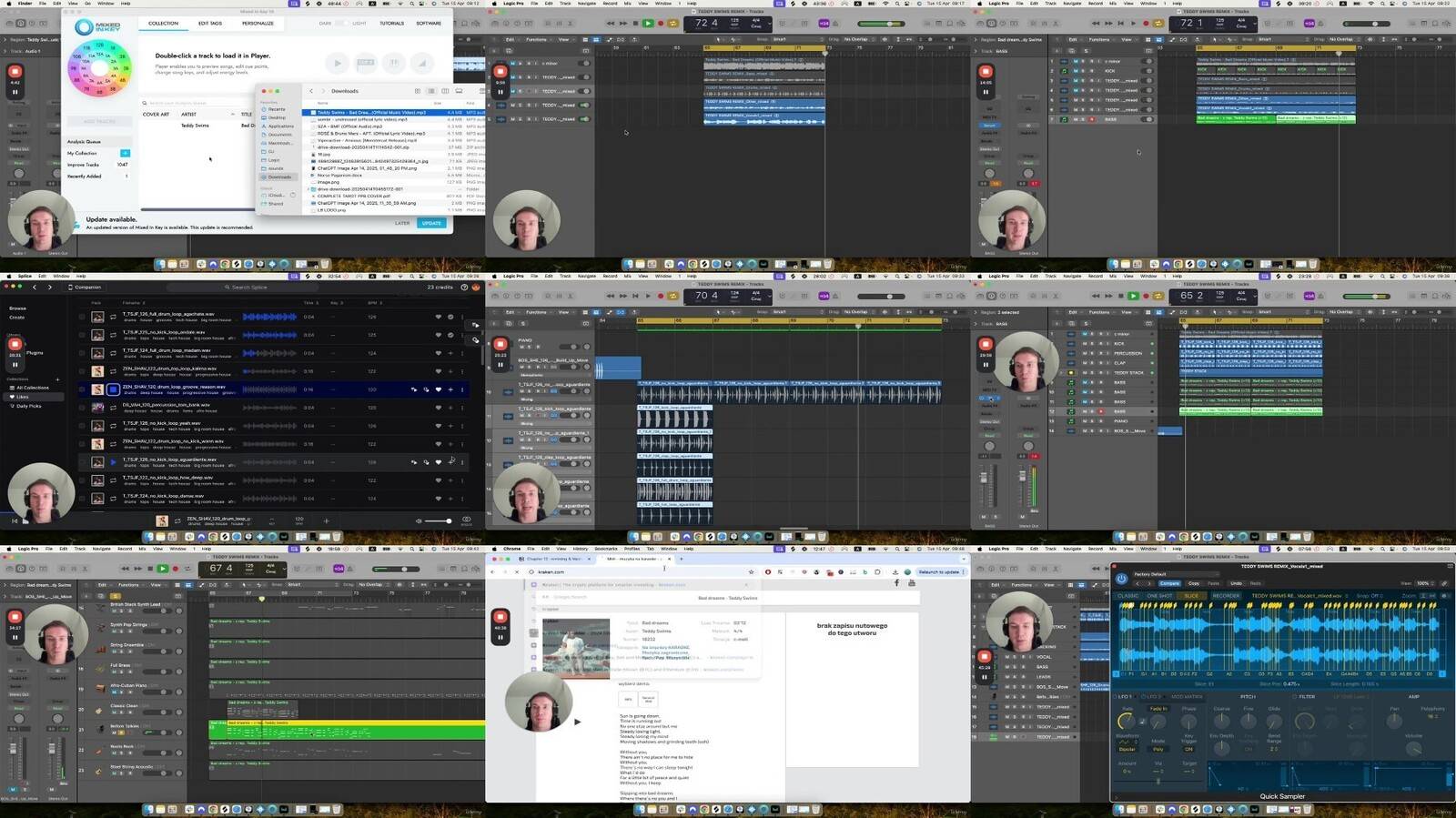1456x818 pixels.
Task: Tick the checkbox for T_TSJF_126 agachate sample
Action: point(82,317)
